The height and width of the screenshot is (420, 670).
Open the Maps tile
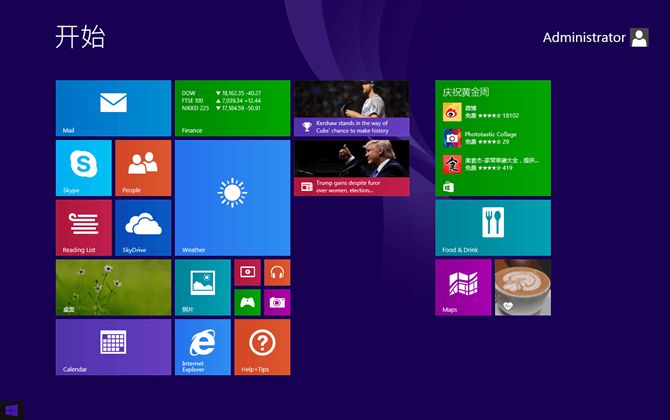coord(462,287)
